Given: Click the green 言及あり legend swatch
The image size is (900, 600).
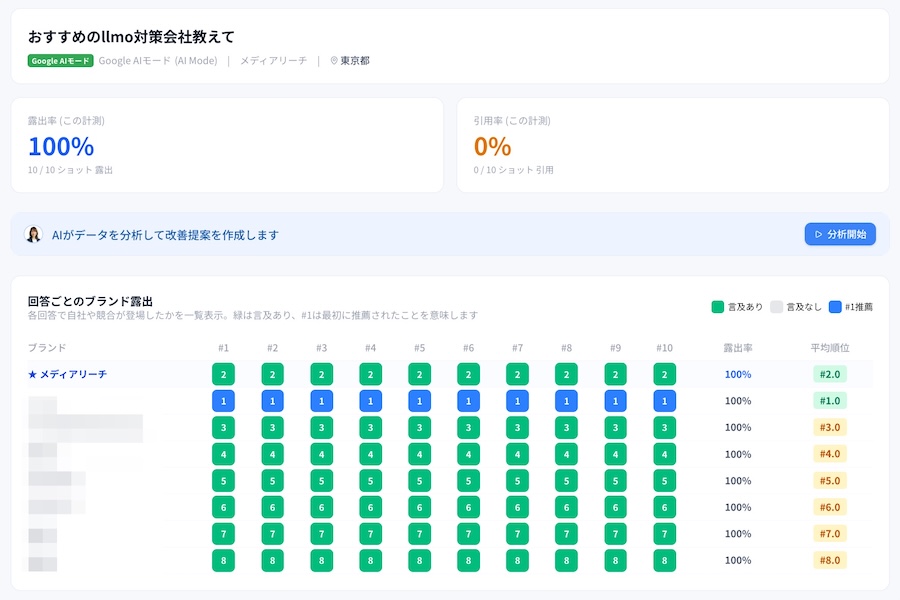Looking at the screenshot, I should 717,307.
